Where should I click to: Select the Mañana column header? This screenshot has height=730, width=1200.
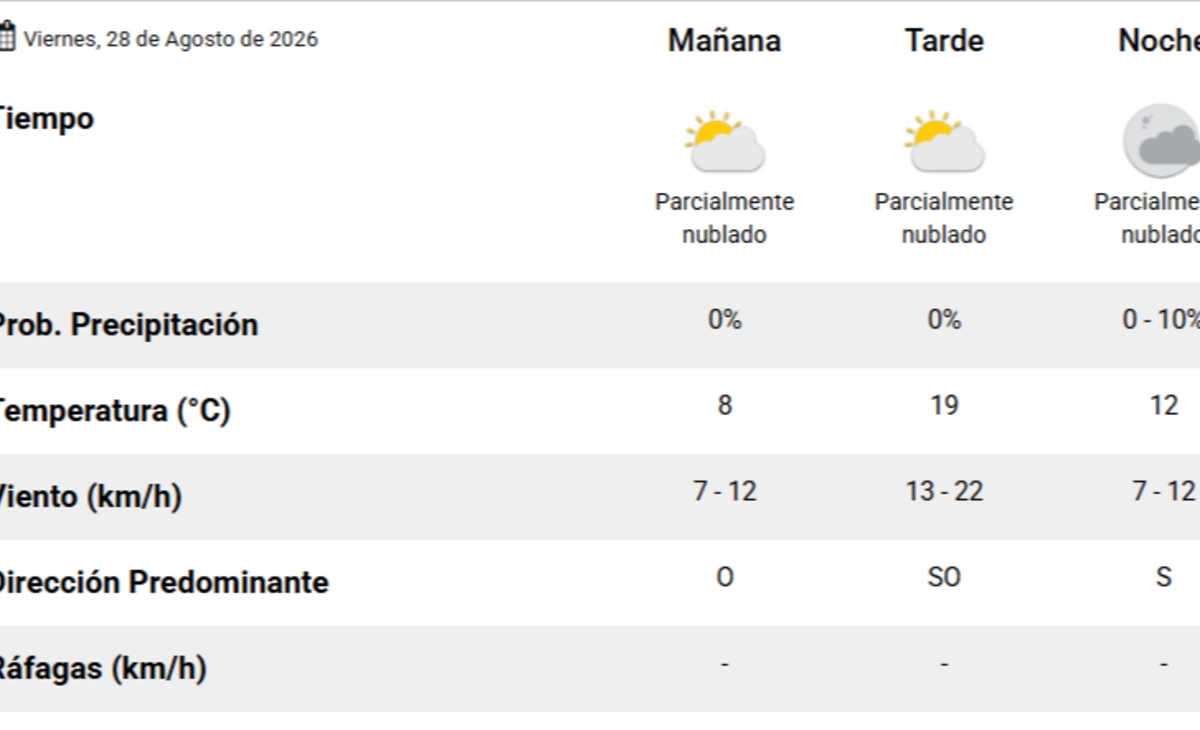[x=725, y=40]
